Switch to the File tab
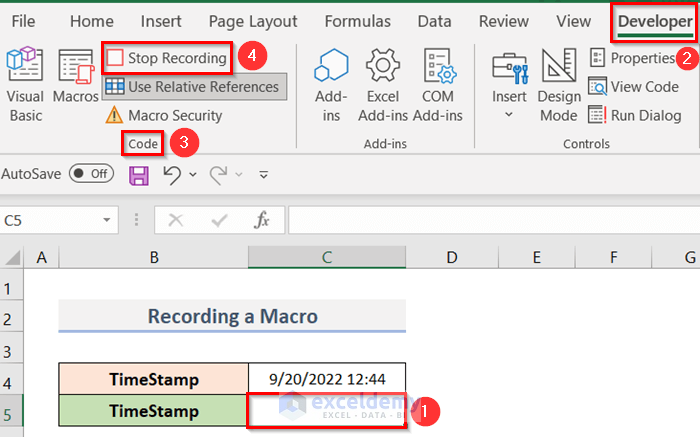700x437 pixels. pos(23,21)
